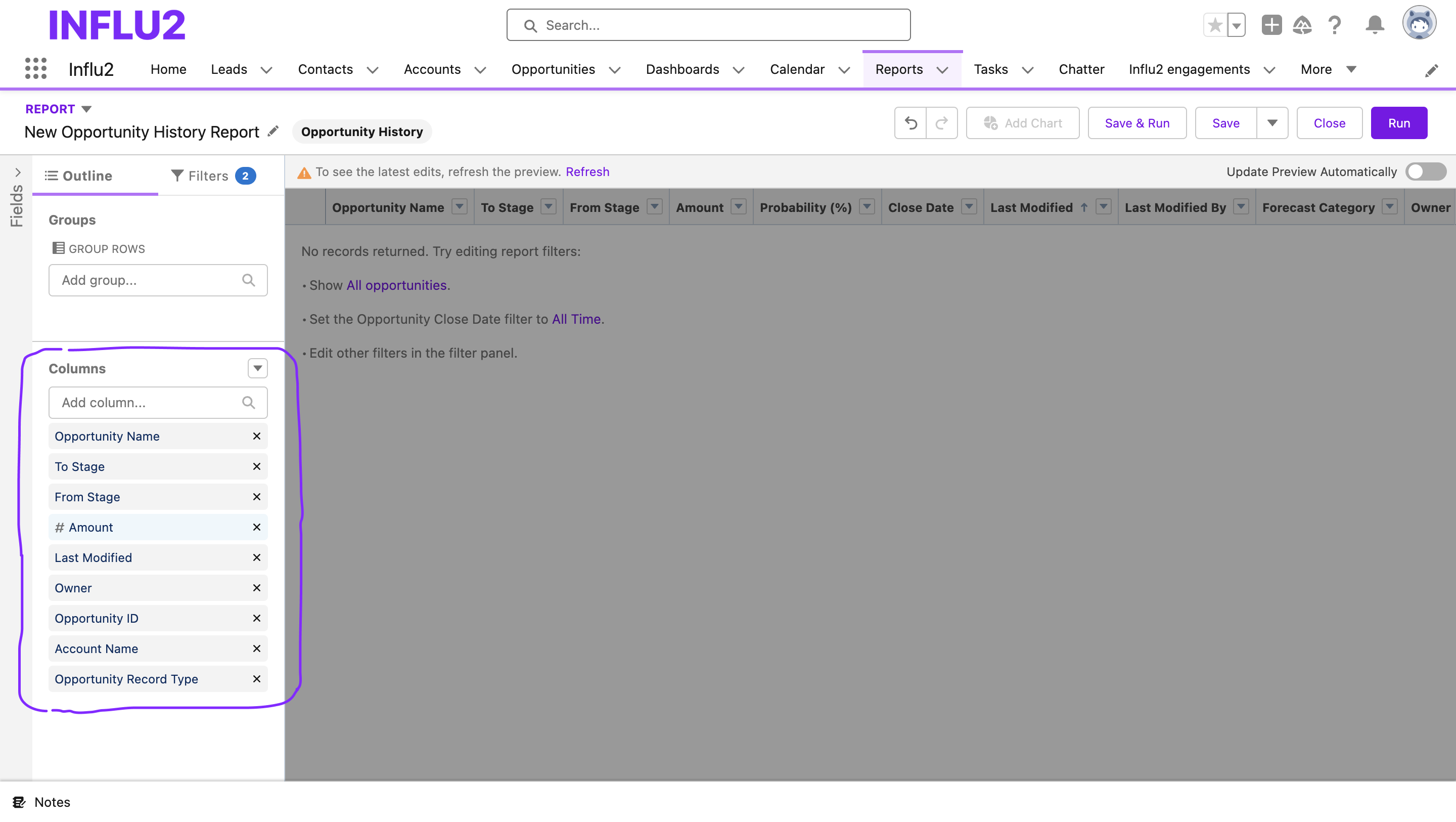The width and height of the screenshot is (1456, 822).
Task: Open the Chatter nav tab
Action: [x=1081, y=69]
